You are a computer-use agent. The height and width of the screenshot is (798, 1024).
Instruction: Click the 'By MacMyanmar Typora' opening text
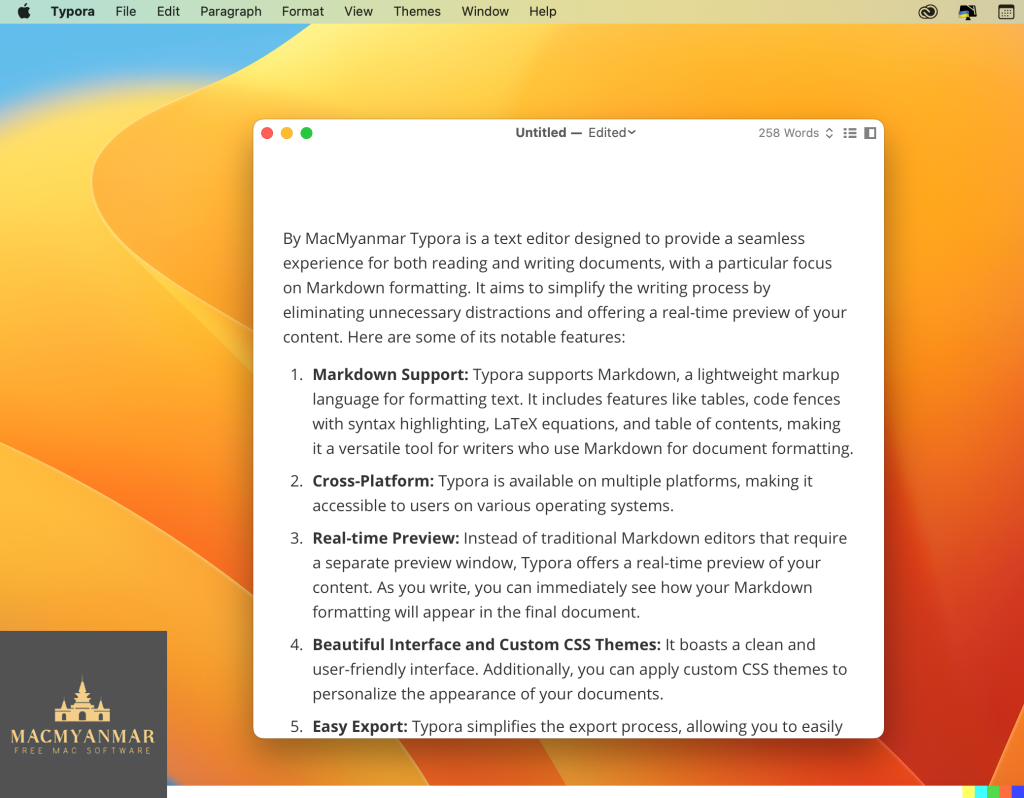tap(372, 239)
